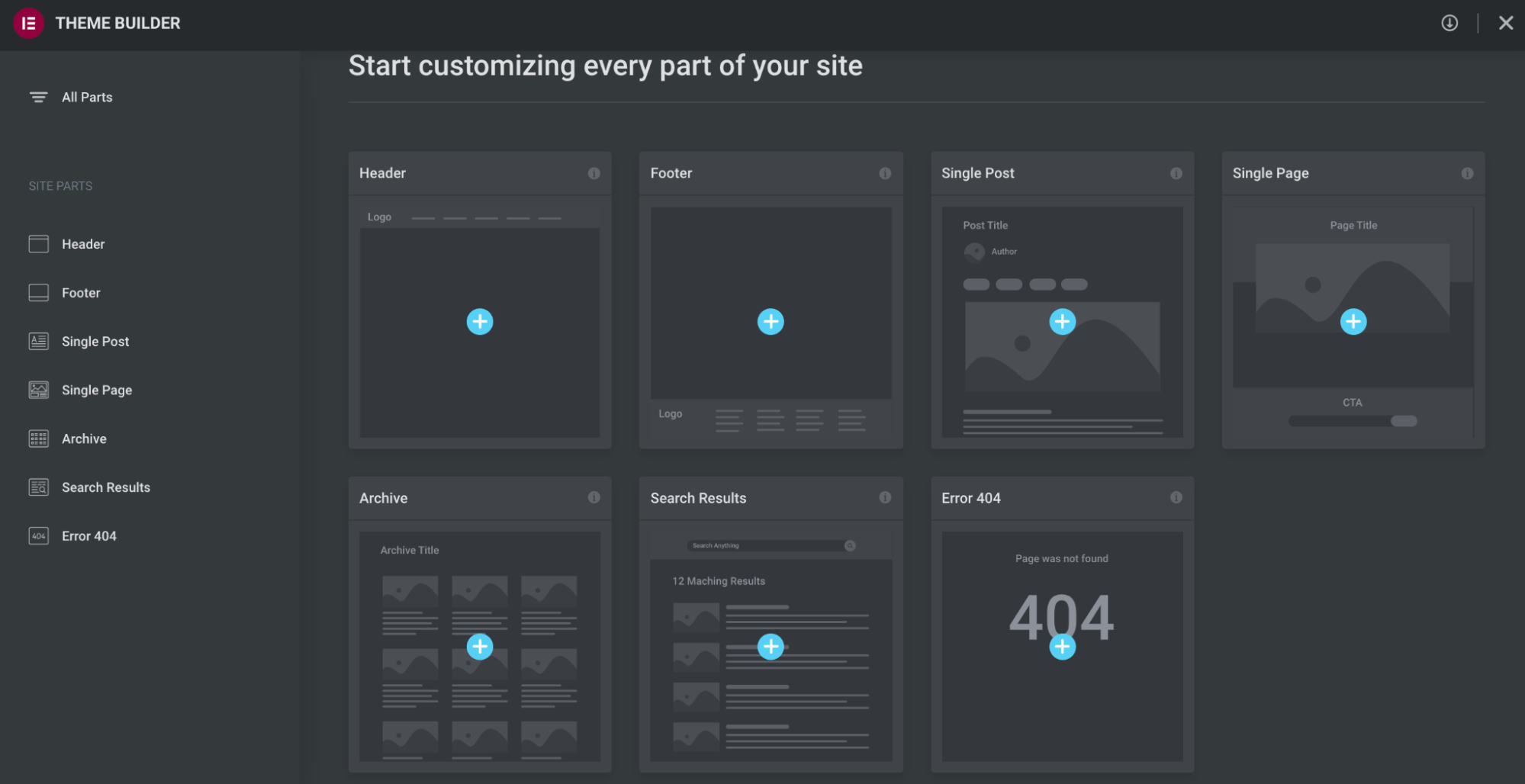Select Search Results sidebar item
1525x784 pixels.
(x=105, y=487)
